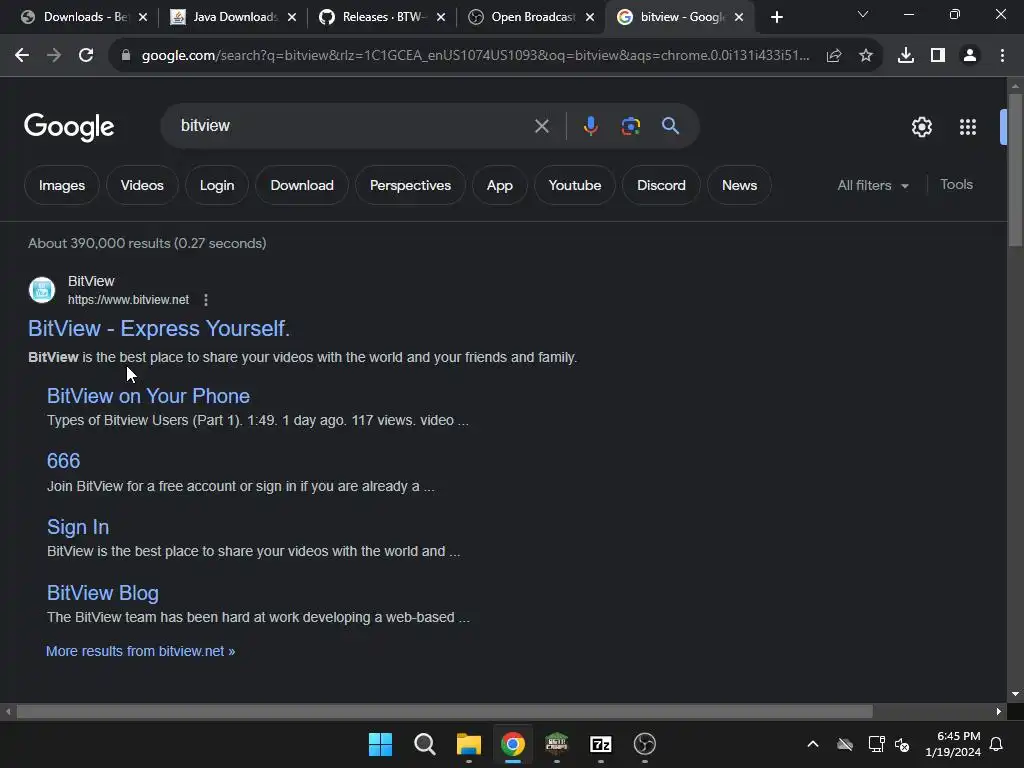Open BitView on Your Phone link
This screenshot has height=768, width=1024.
coord(148,396)
